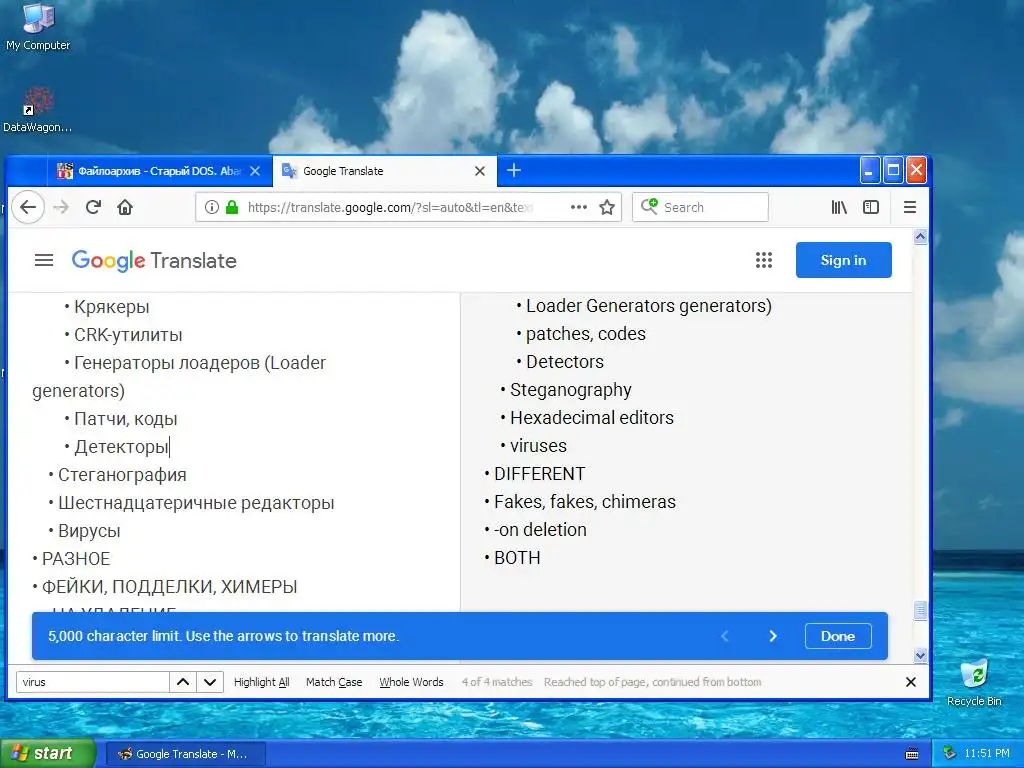Viewport: 1024px width, 768px height.
Task: Open the Windows start menu
Action: coord(47,753)
